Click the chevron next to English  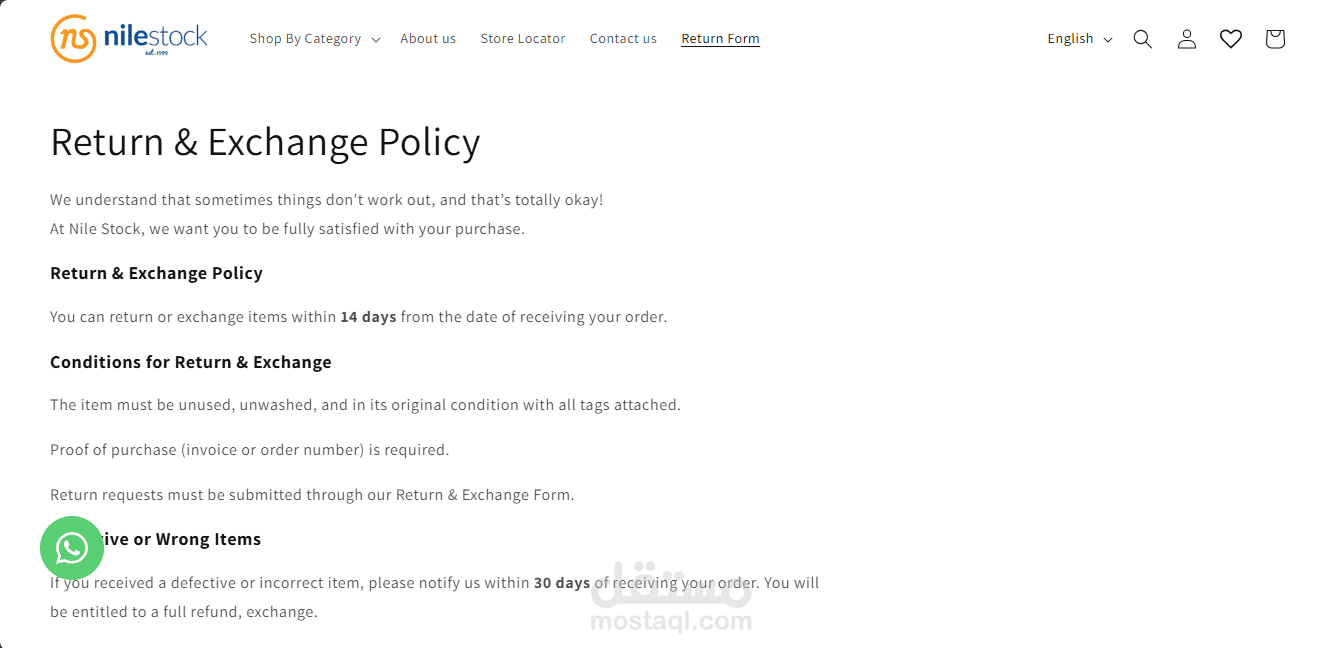pyautogui.click(x=1108, y=40)
